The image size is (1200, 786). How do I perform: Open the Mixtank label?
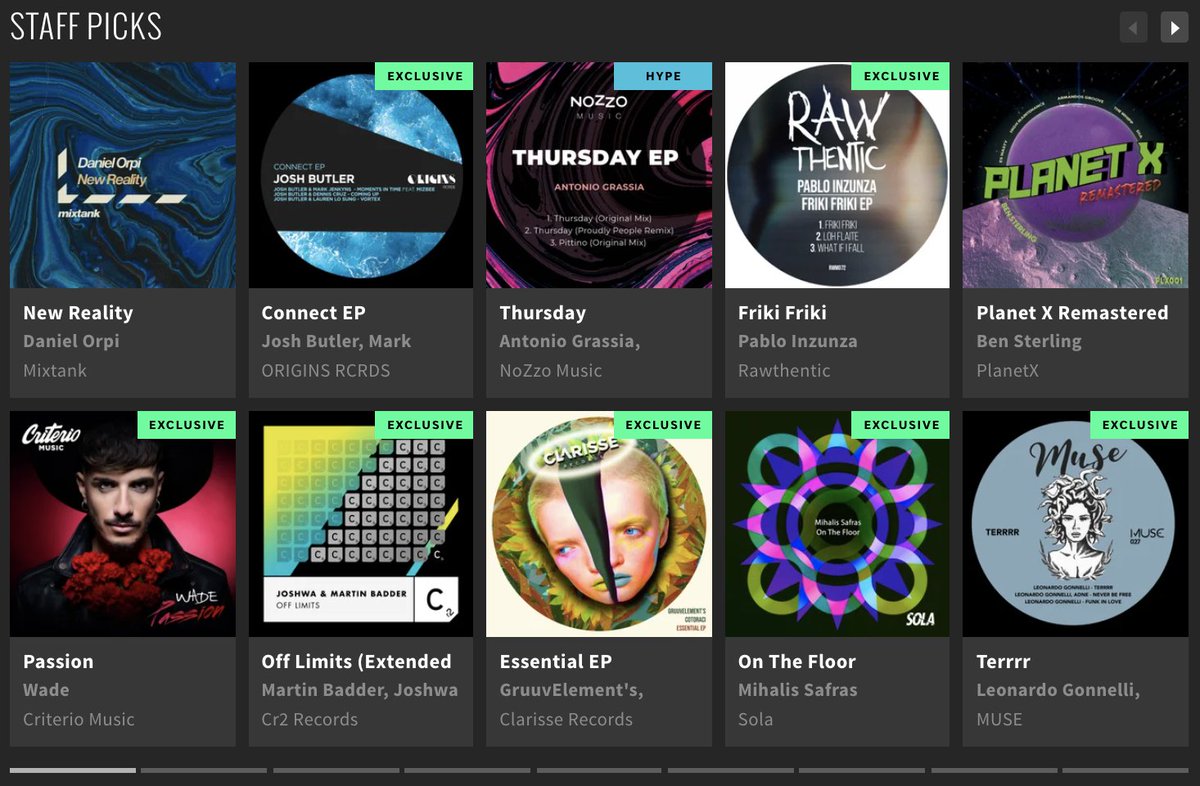55,370
